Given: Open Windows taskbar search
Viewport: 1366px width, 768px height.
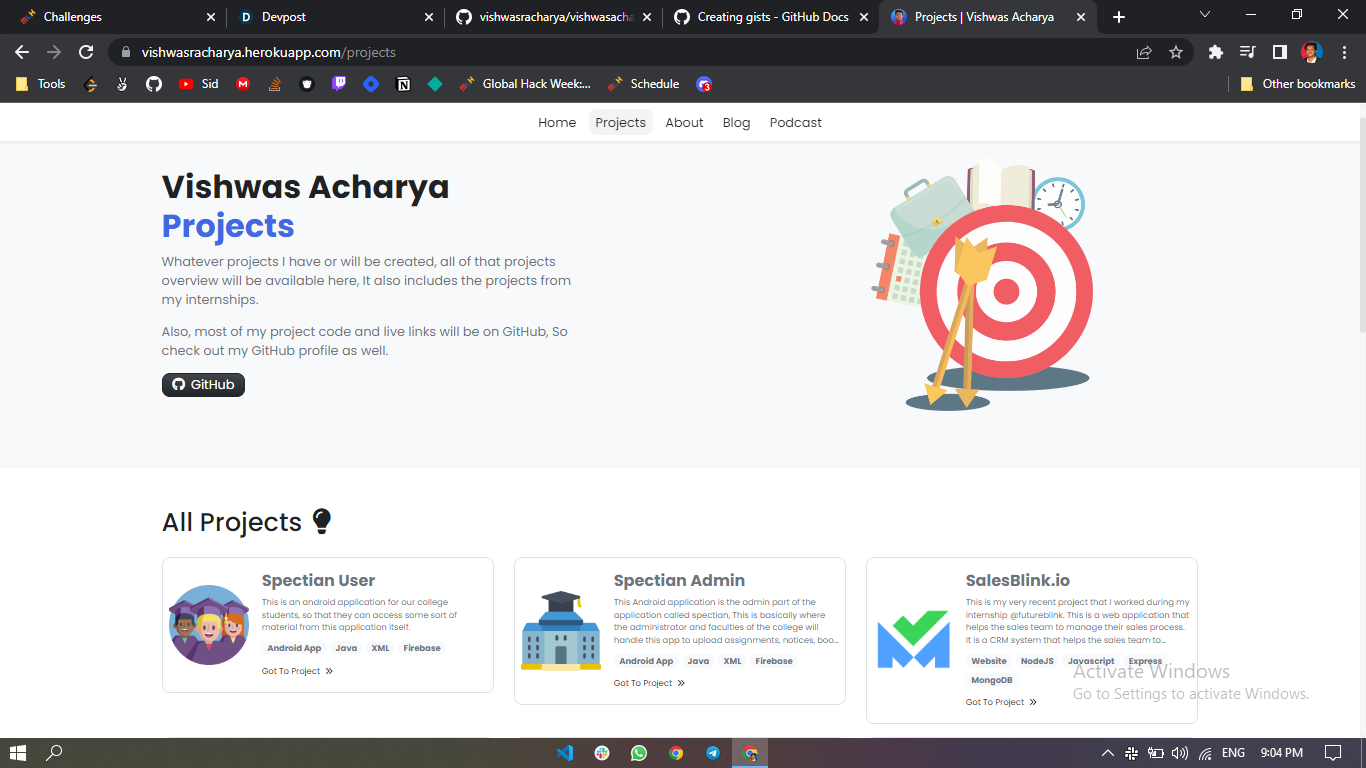Looking at the screenshot, I should click(x=55, y=753).
